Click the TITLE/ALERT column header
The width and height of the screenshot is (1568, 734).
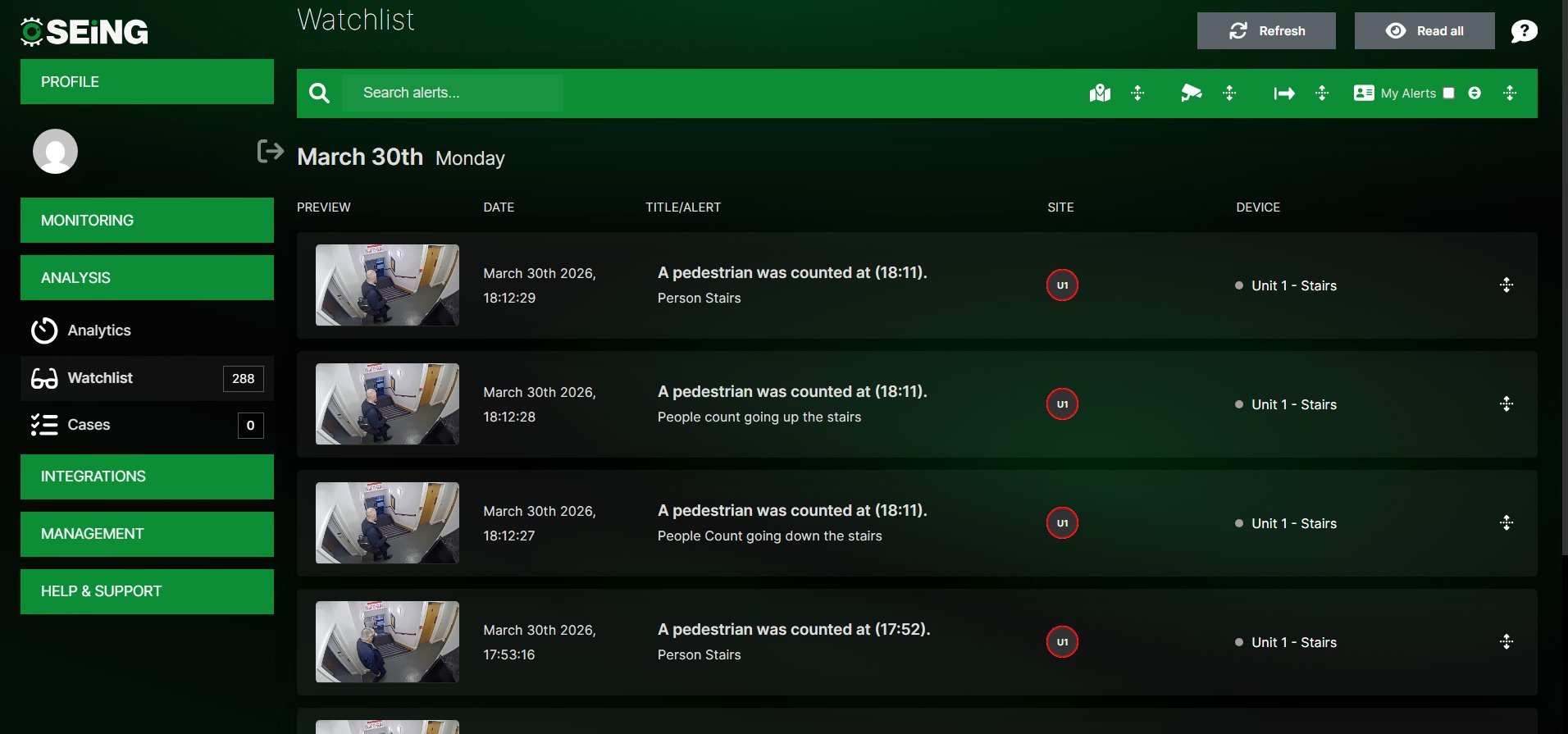[x=683, y=207]
